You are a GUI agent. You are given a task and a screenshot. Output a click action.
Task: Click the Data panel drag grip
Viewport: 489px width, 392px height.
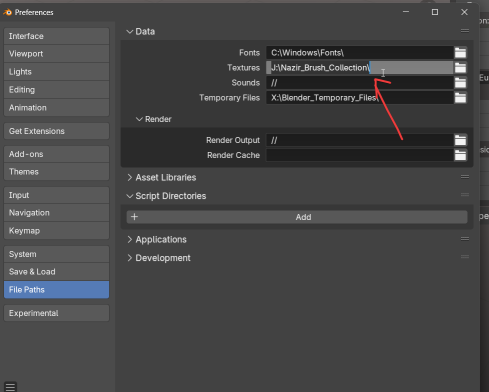pos(465,31)
